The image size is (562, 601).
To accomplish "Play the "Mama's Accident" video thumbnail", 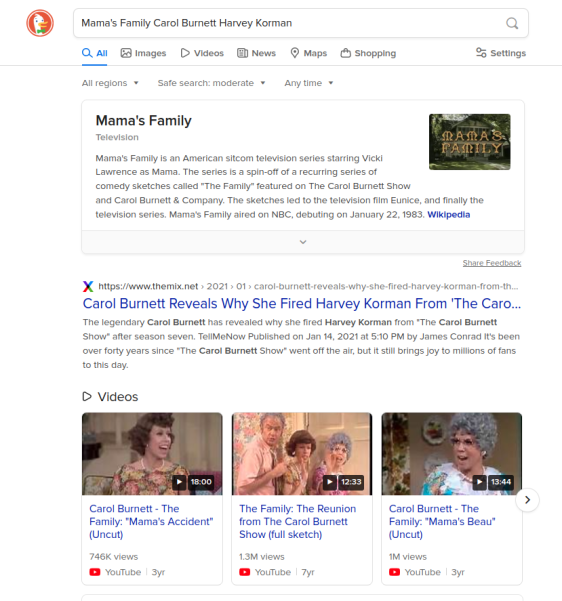I will pos(152,454).
